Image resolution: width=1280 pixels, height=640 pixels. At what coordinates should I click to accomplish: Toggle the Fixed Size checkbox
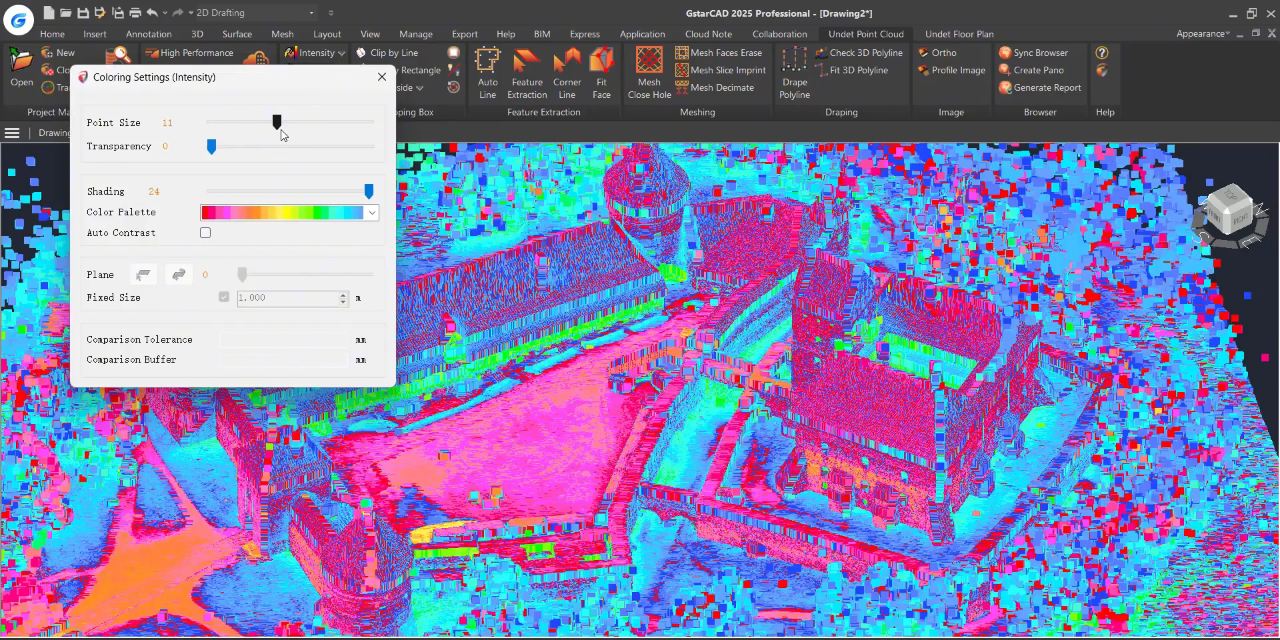tap(223, 297)
